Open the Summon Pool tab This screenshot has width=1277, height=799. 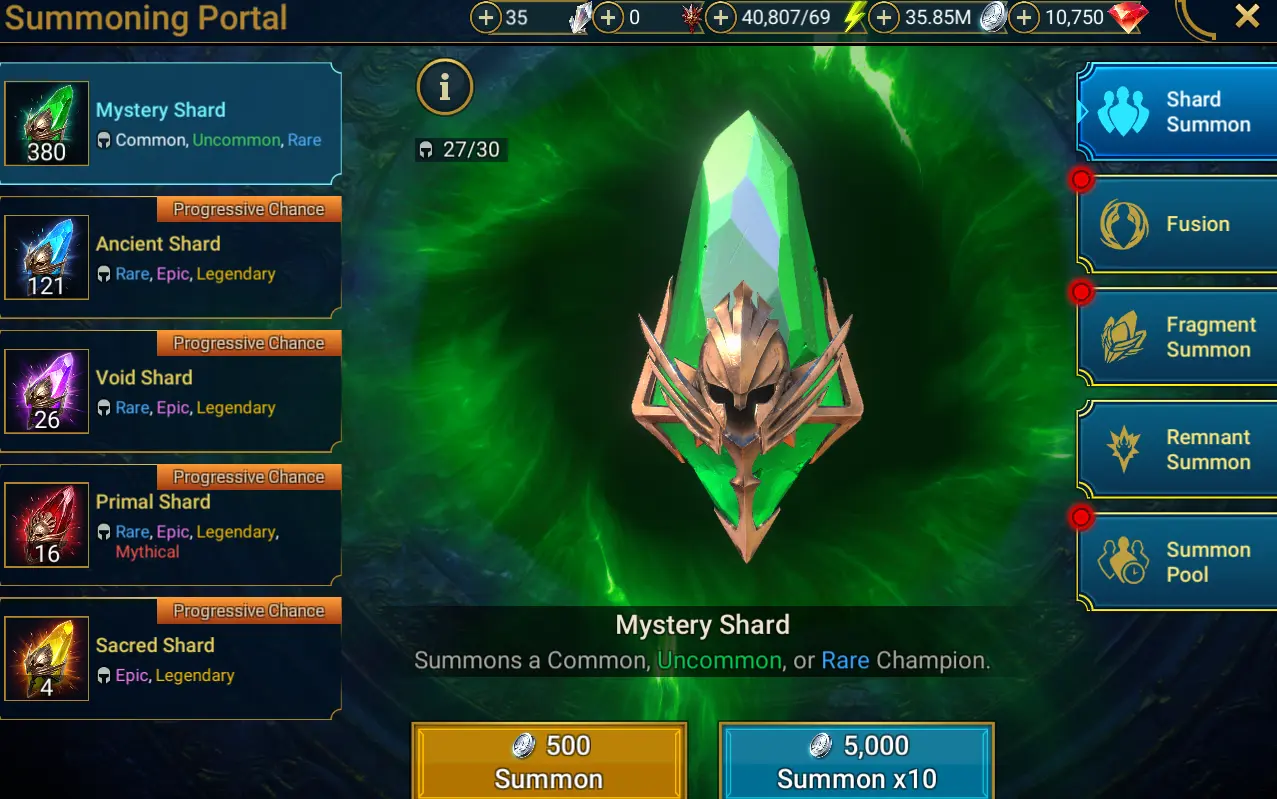pyautogui.click(x=1177, y=562)
